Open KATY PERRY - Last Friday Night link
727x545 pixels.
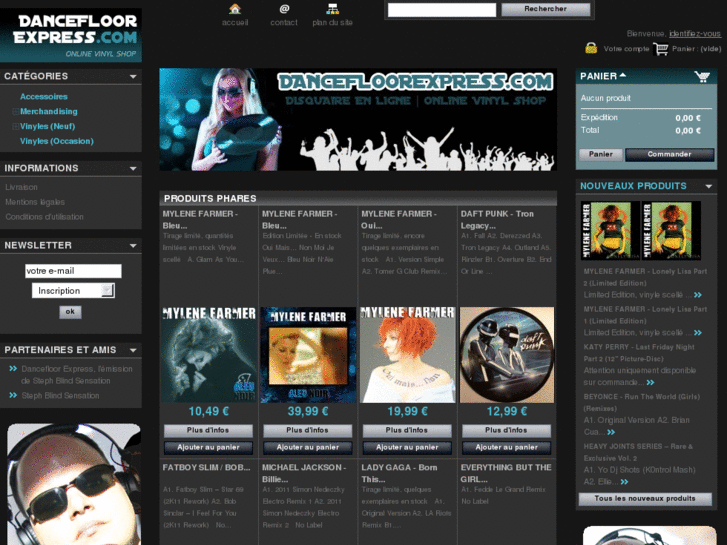tap(639, 353)
